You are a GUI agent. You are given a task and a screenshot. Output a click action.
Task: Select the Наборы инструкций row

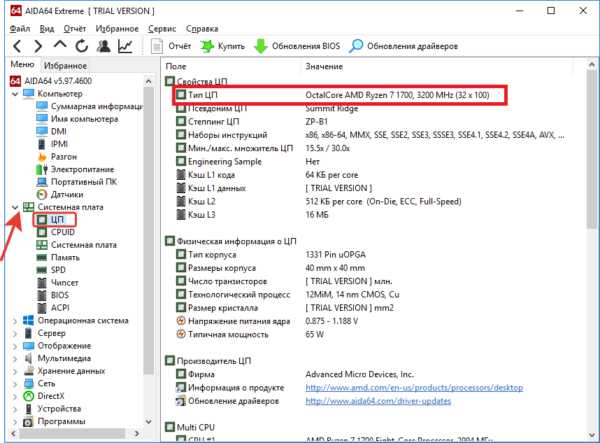369,135
